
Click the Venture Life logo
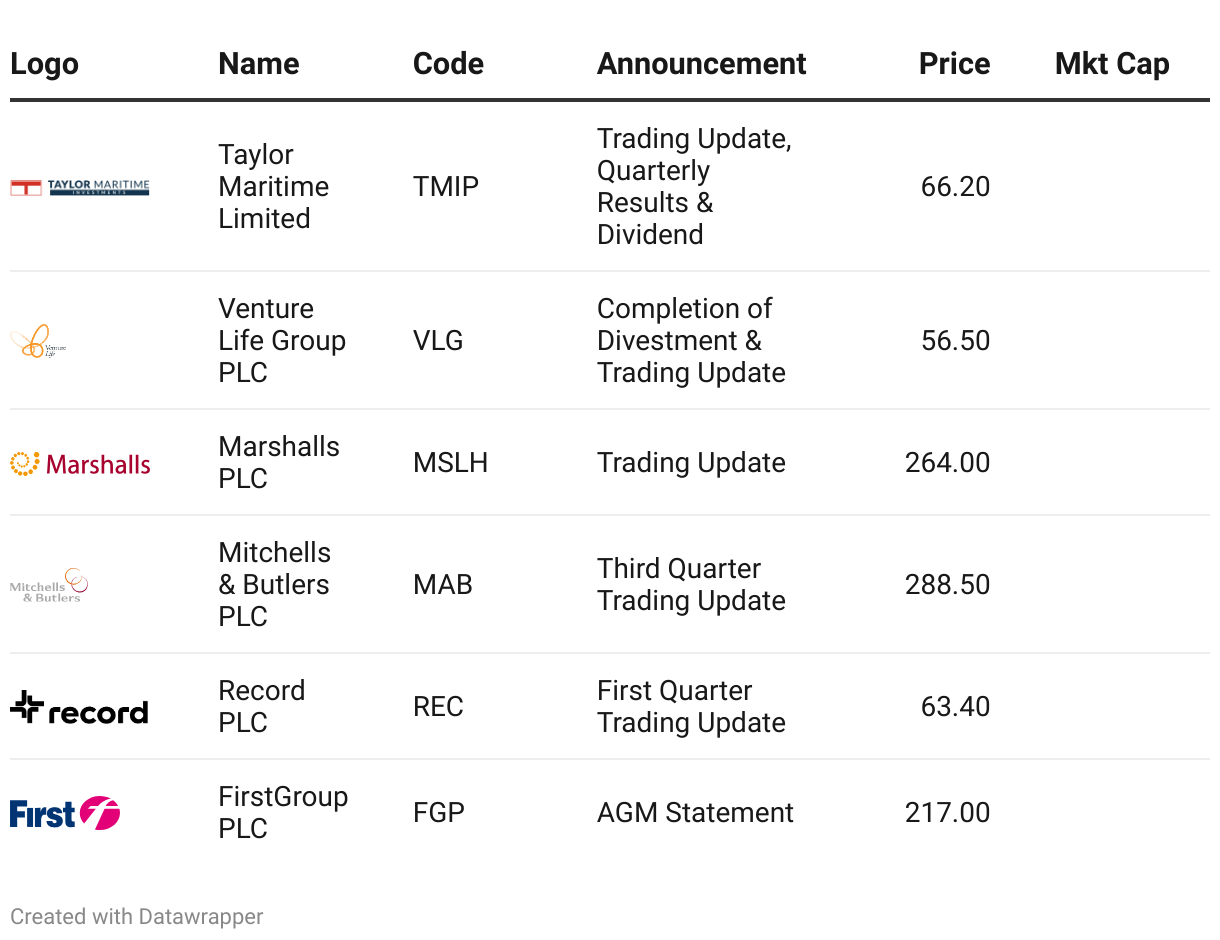[x=38, y=341]
